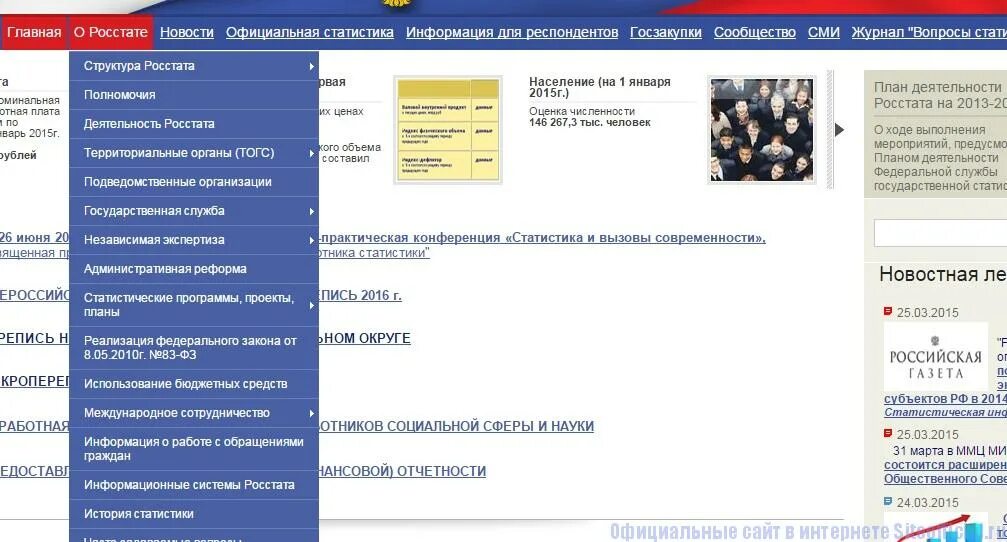The image size is (1007, 542).
Task: Expand Государственная служба submenu arrow
Action: [311, 211]
